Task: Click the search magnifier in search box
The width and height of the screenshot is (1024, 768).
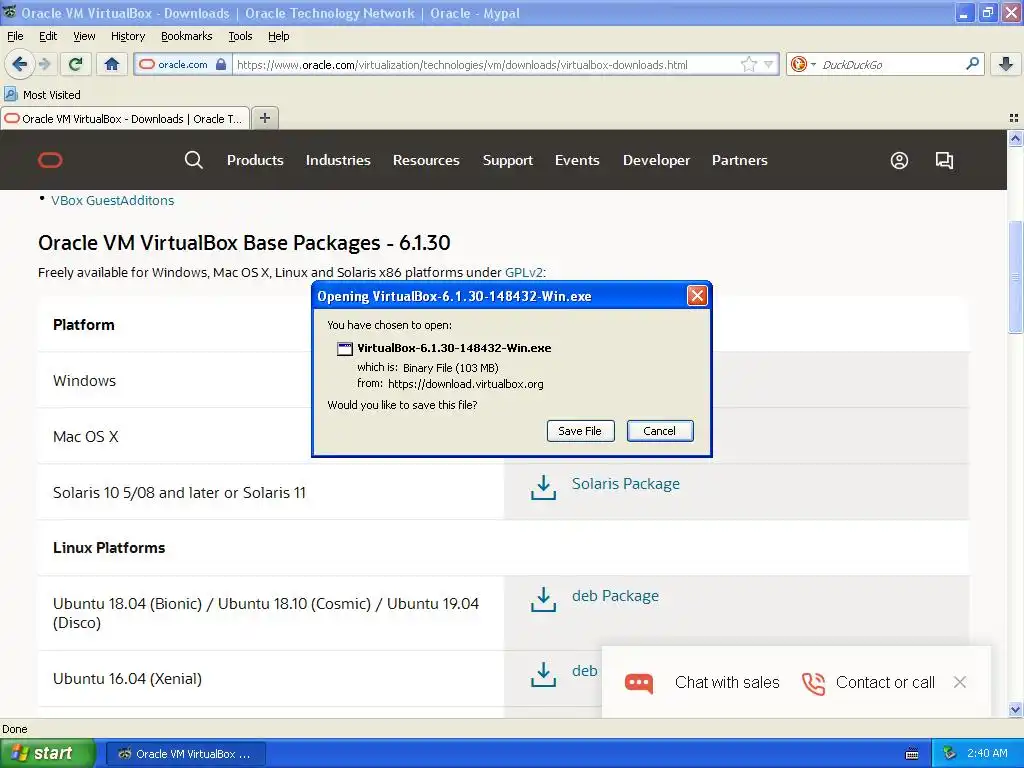Action: click(x=972, y=64)
